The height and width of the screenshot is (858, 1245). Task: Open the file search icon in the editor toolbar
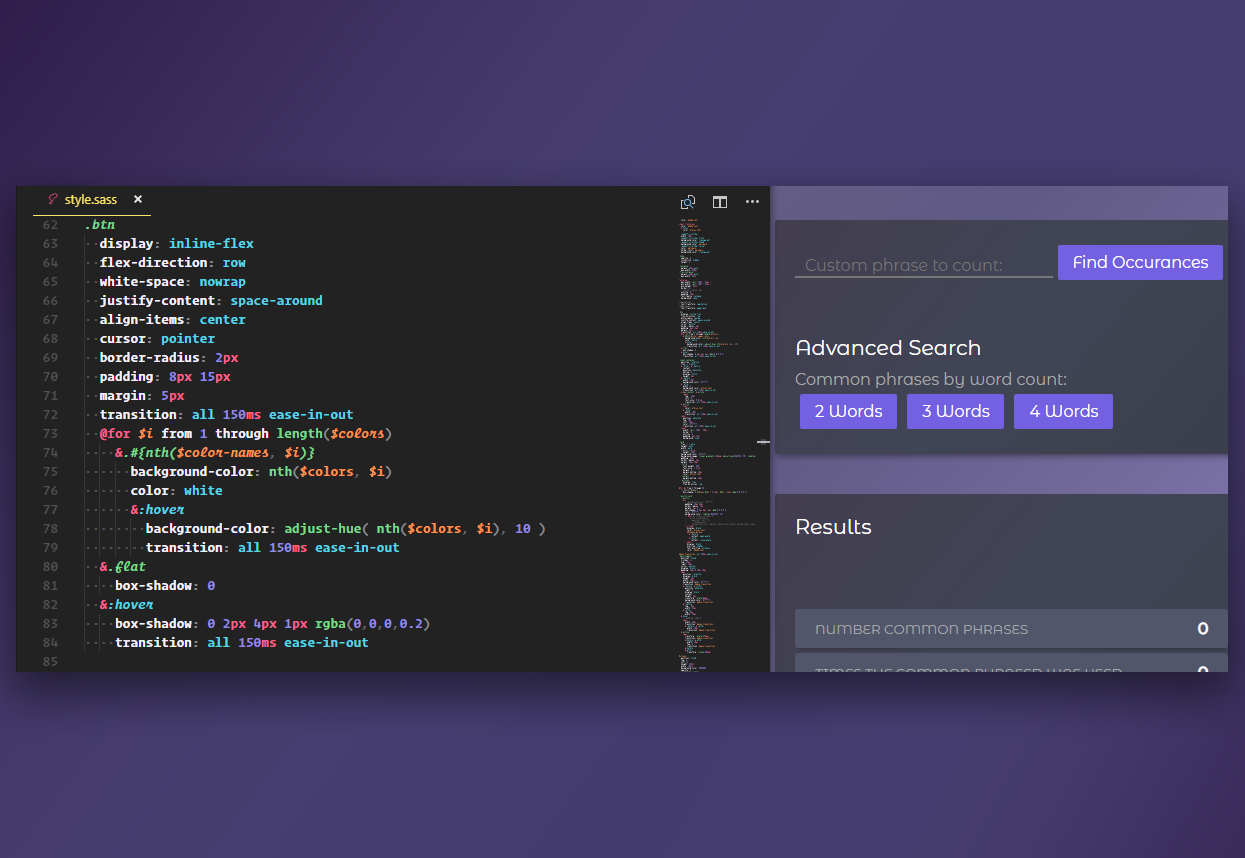(688, 202)
